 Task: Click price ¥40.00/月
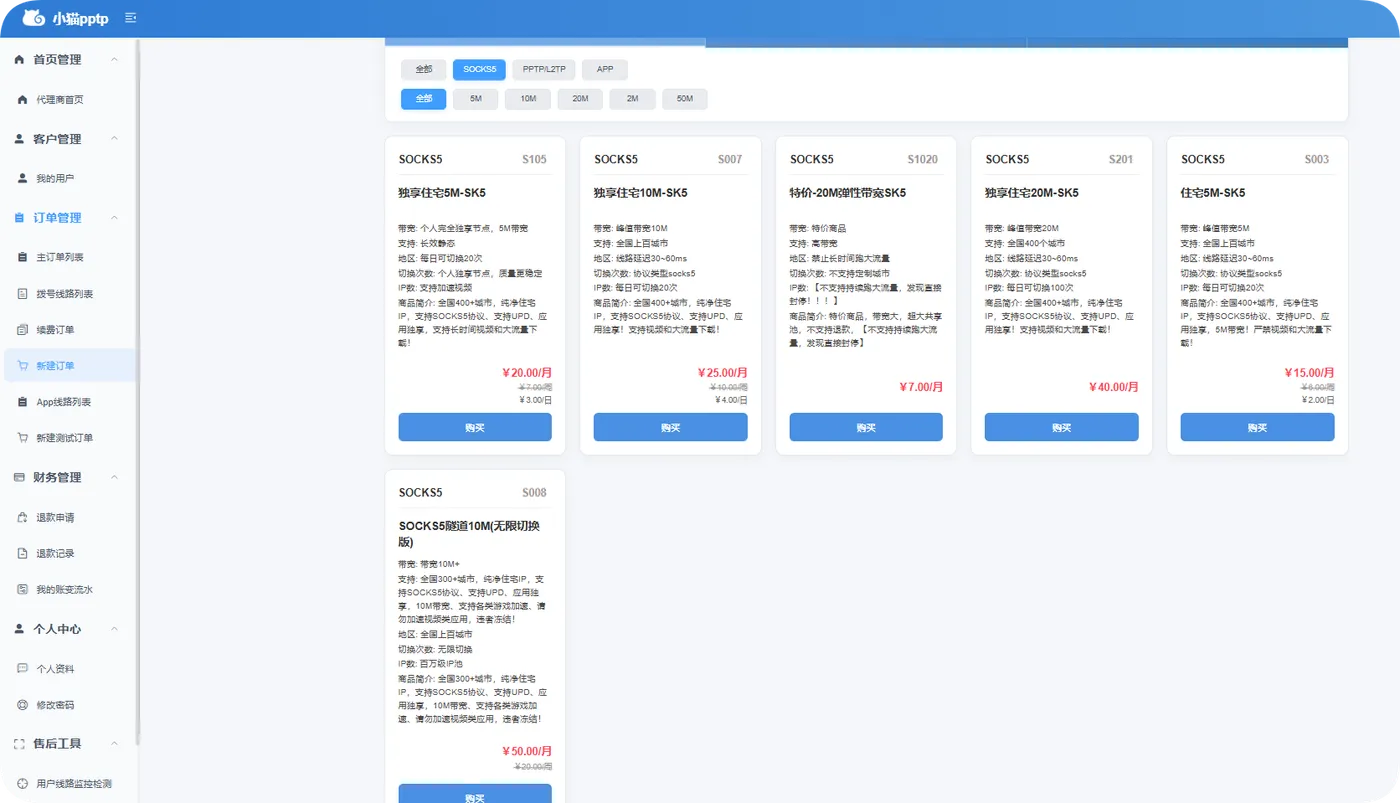[x=1113, y=387]
